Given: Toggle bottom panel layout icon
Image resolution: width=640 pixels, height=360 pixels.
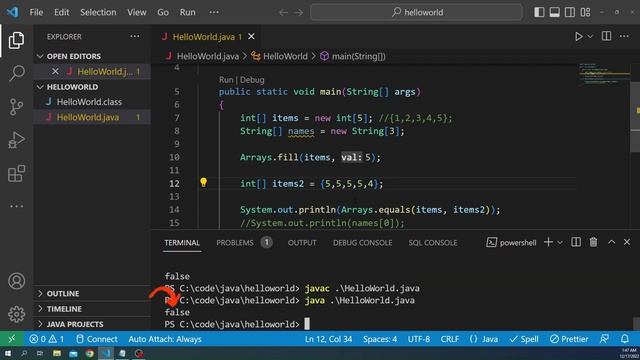Looking at the screenshot, I should 555,12.
